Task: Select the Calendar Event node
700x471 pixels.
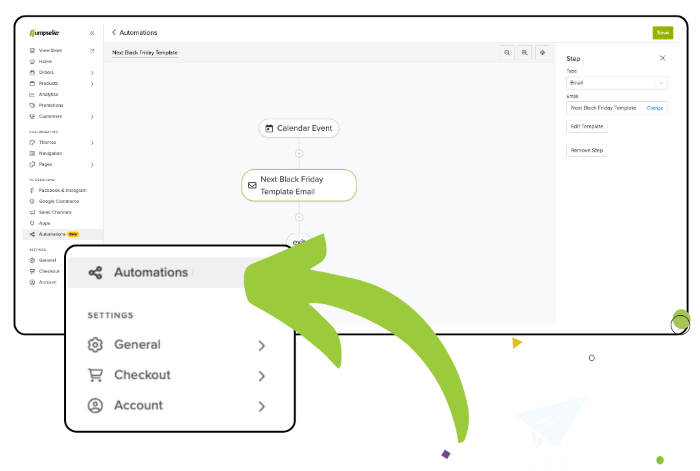Action: coord(298,128)
